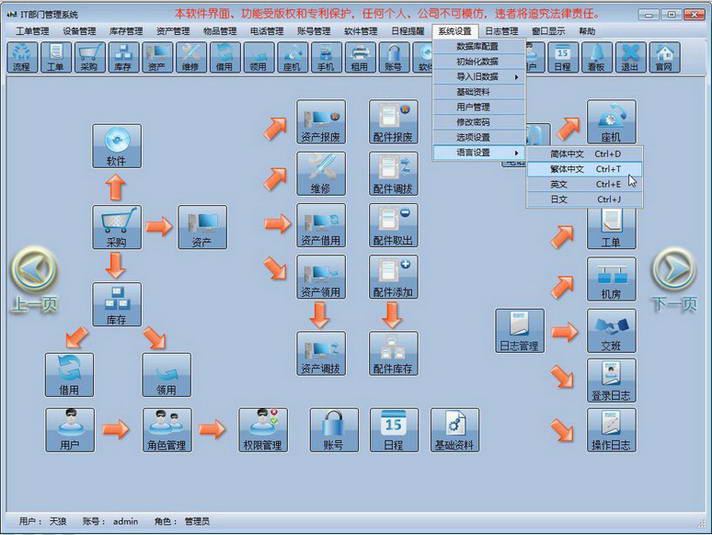Go to previous page with 上一页

pyautogui.click(x=35, y=280)
